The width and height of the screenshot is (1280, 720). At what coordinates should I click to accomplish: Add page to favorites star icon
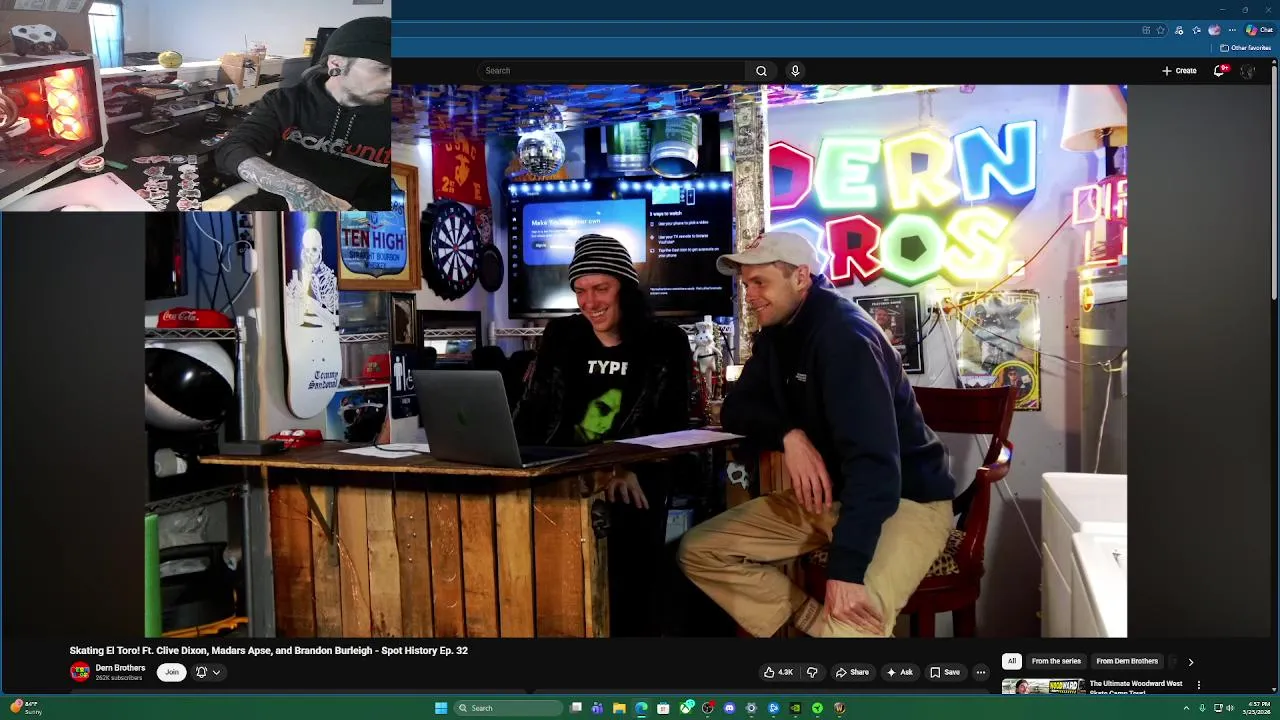(1161, 30)
